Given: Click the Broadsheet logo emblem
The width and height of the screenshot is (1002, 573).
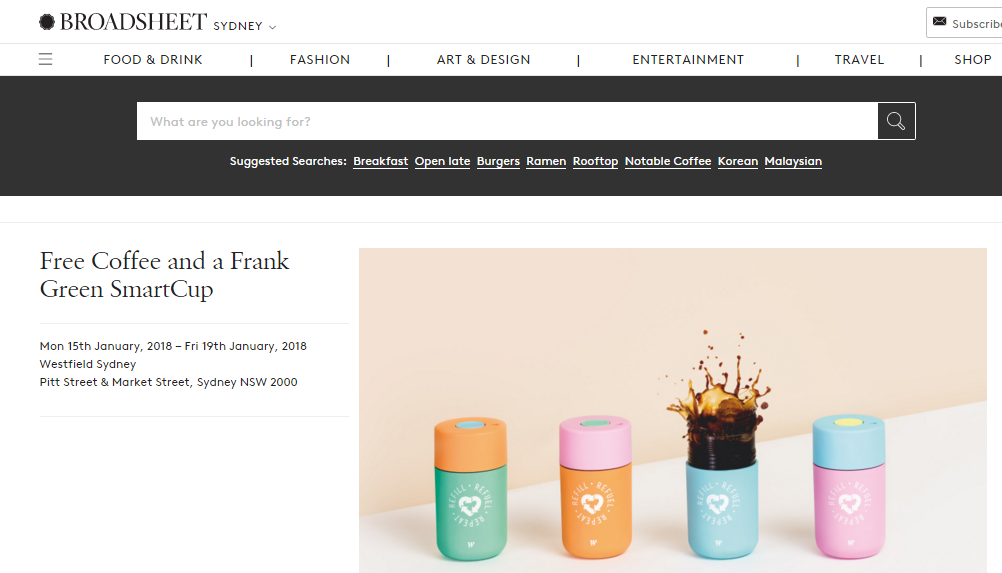Looking at the screenshot, I should [x=47, y=22].
